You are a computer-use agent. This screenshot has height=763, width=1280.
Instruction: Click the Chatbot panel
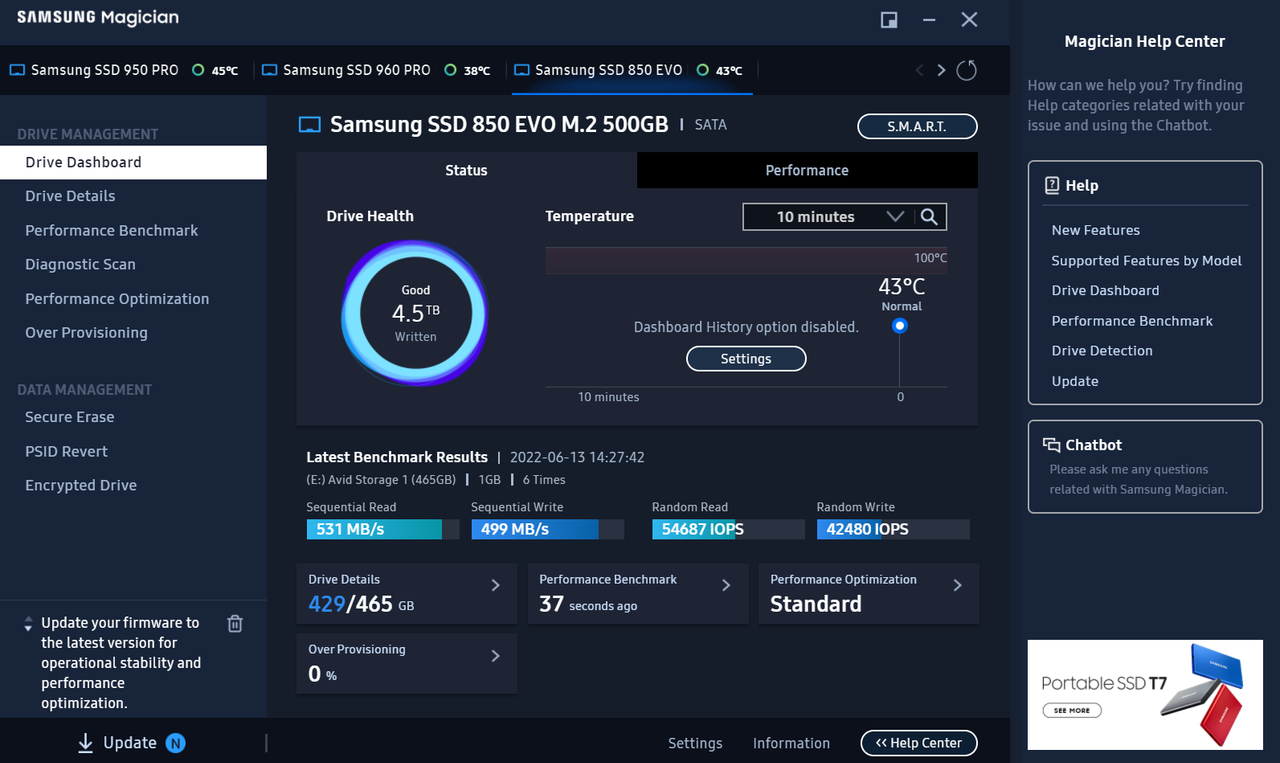point(1145,467)
